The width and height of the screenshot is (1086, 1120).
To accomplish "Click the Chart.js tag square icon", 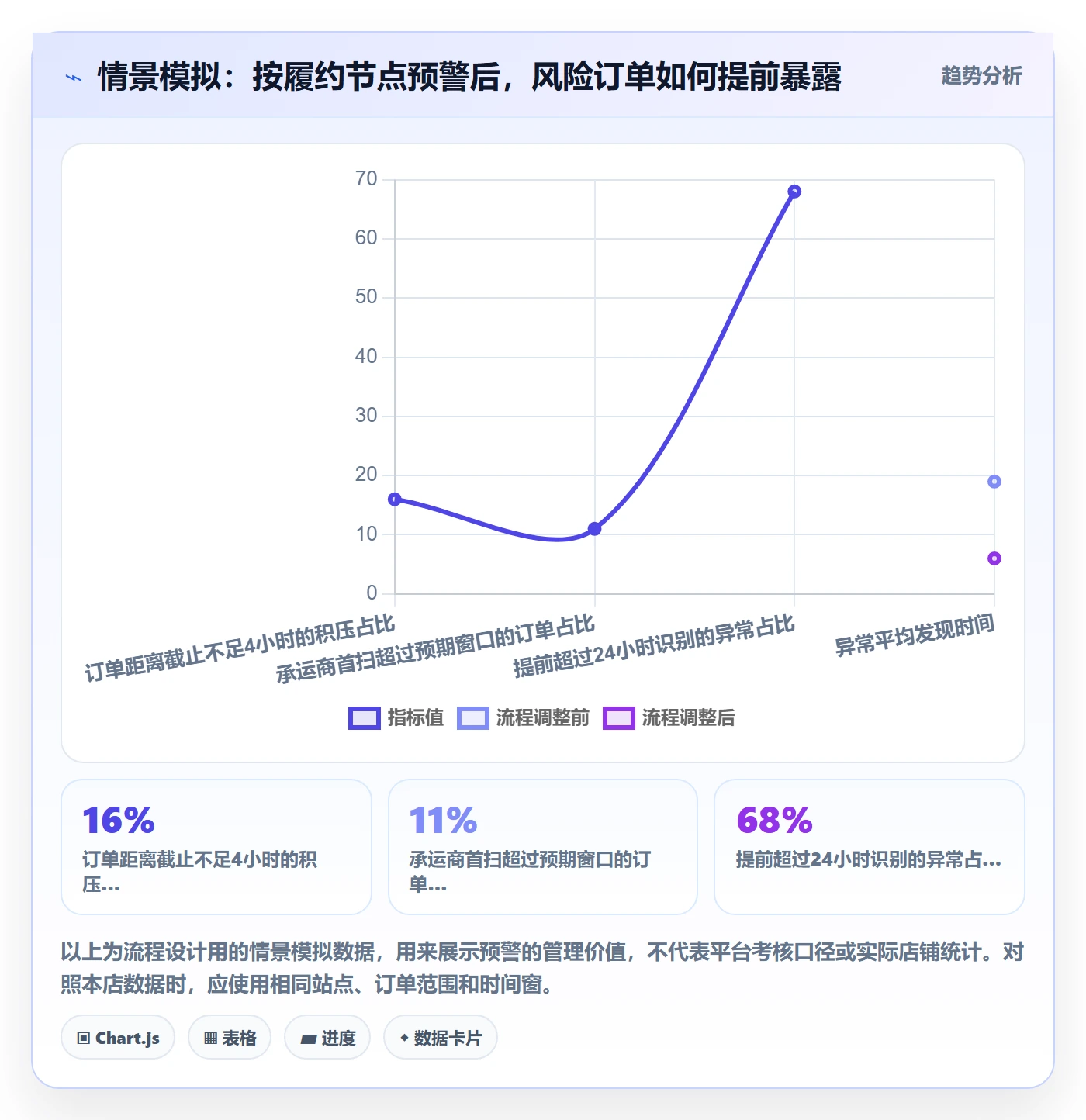I will 84,1038.
